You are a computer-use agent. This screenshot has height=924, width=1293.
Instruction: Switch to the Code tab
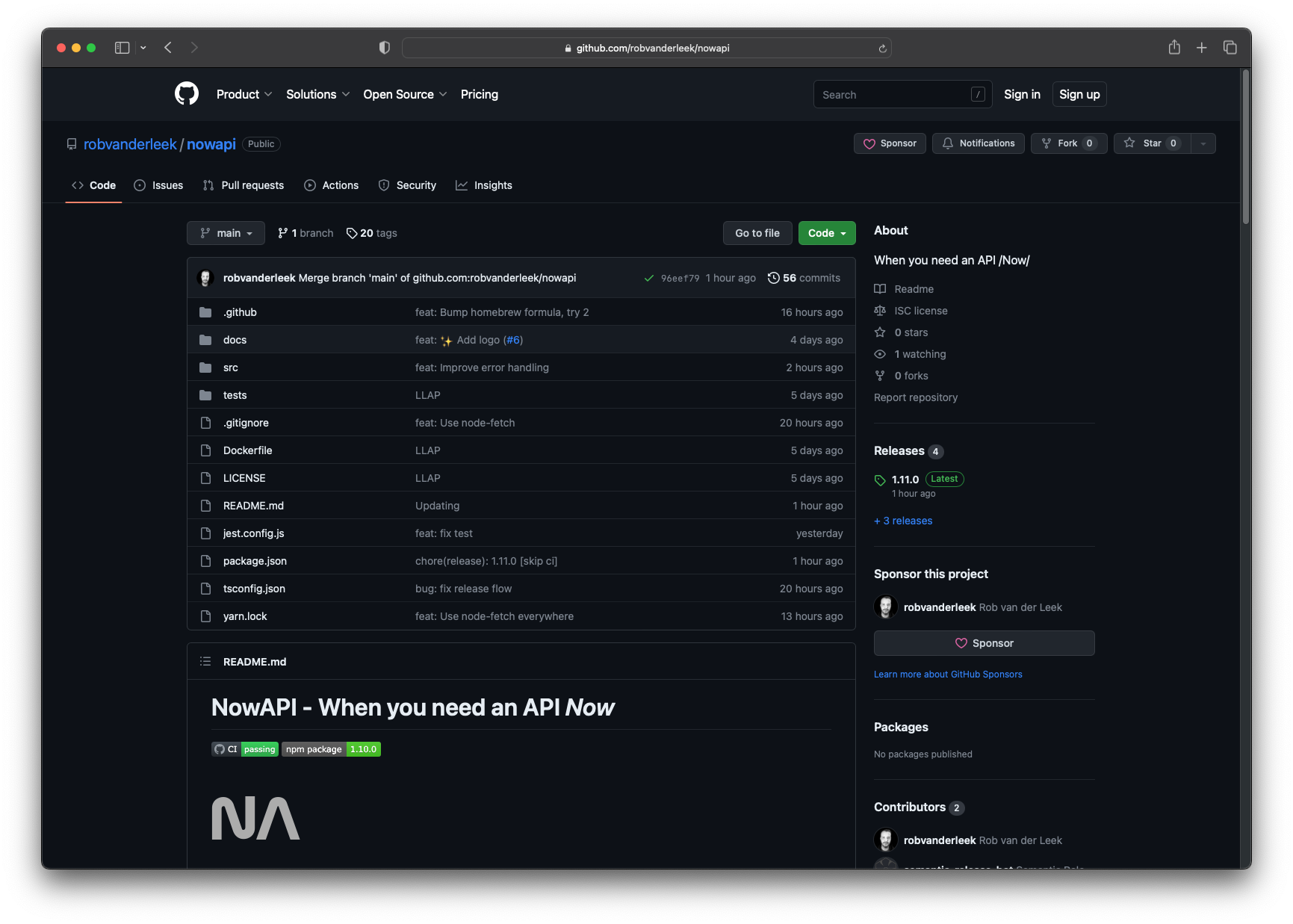pos(93,185)
